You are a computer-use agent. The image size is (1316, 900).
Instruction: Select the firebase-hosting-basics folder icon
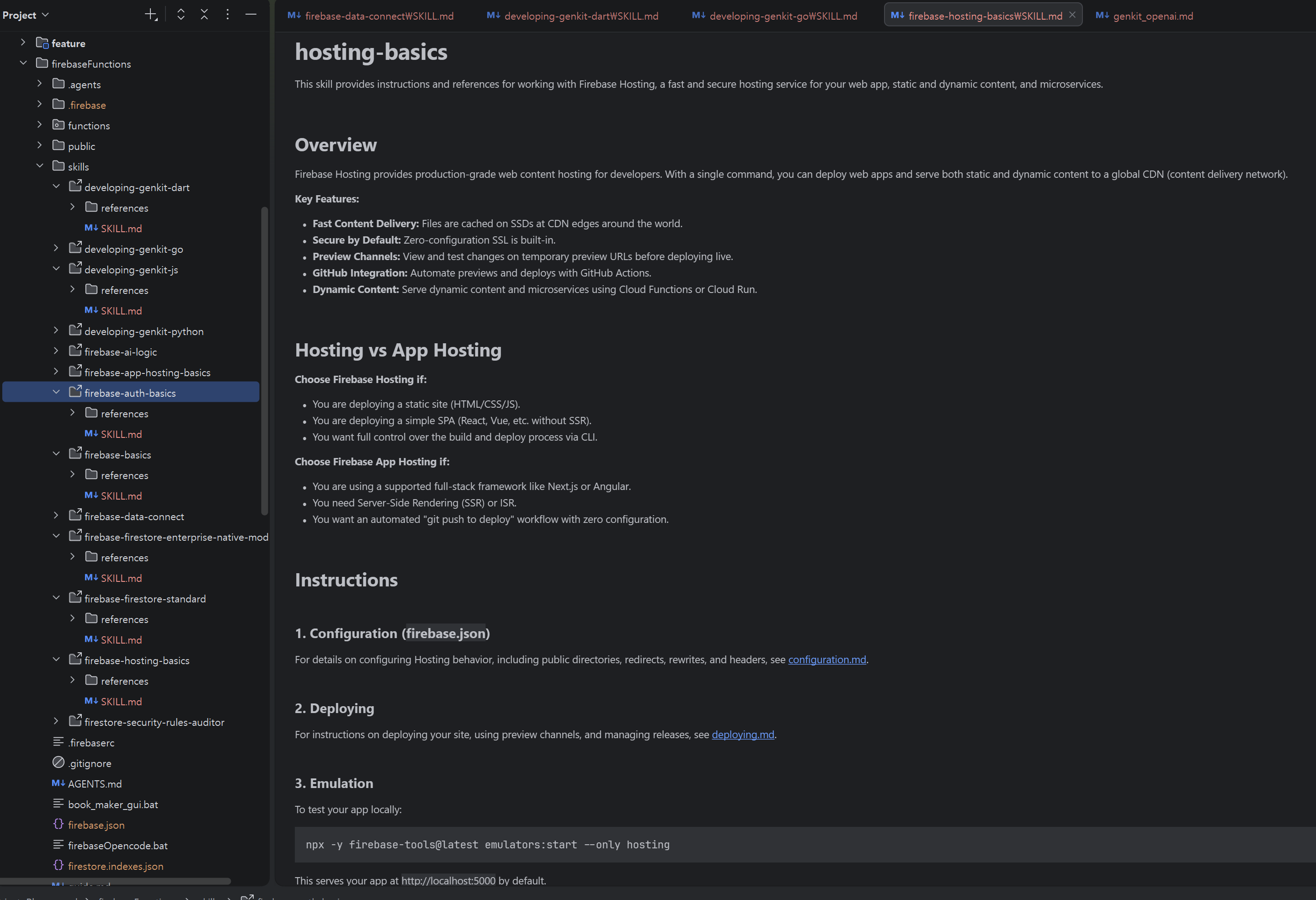(75, 659)
